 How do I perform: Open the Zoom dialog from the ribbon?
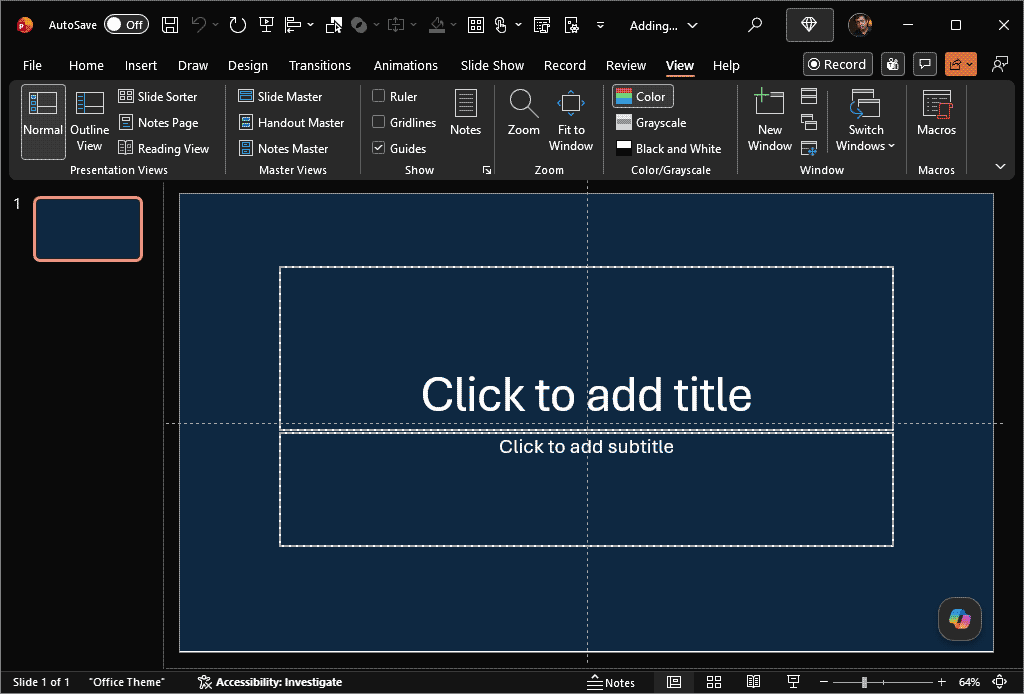(x=524, y=112)
